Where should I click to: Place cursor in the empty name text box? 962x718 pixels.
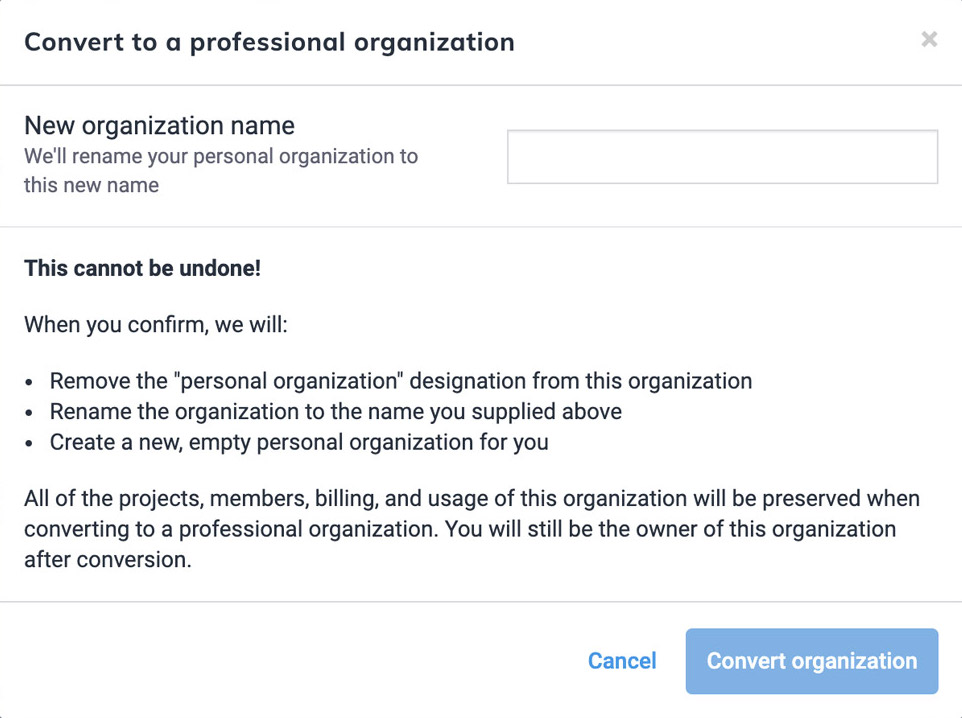coord(722,157)
